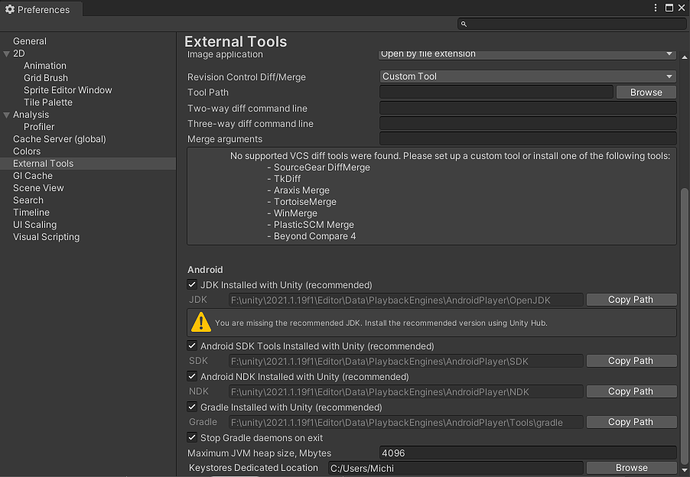
Task: Click the yellow JDK warning icon
Action: (201, 322)
